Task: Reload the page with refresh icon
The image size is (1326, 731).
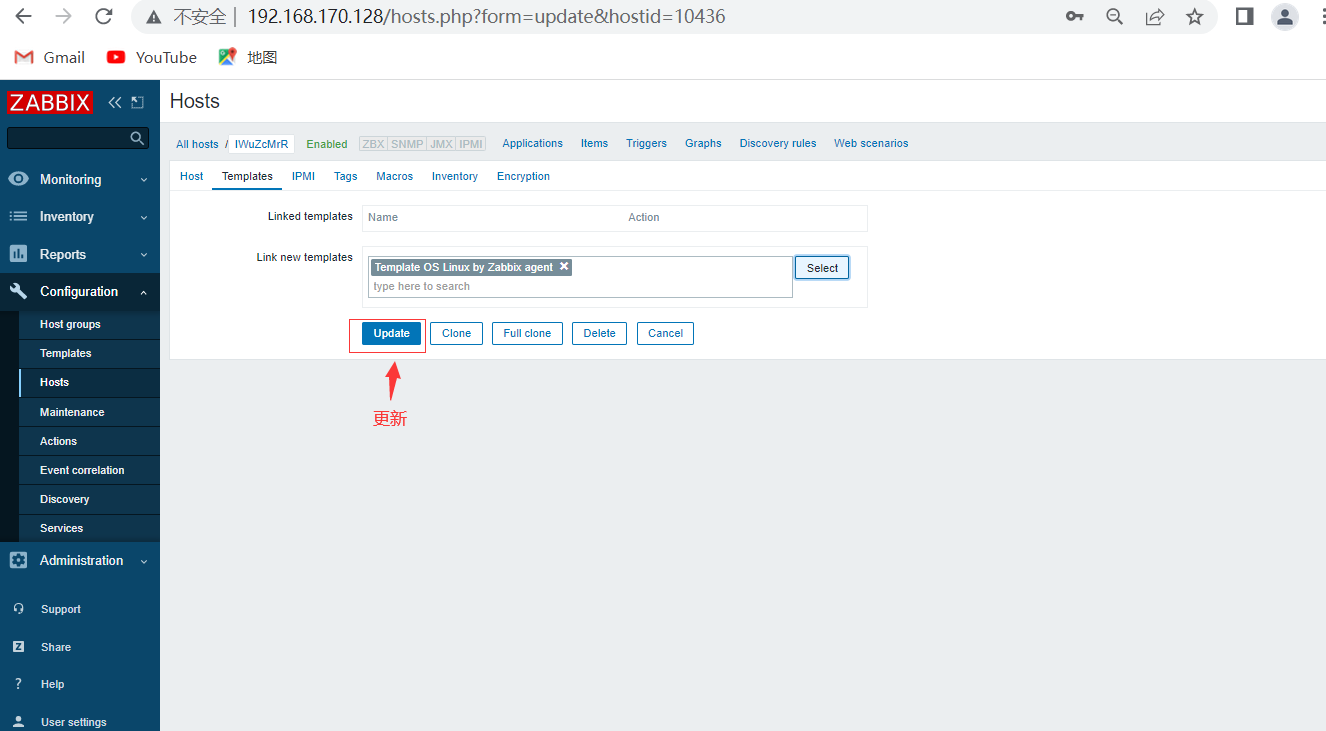Action: pyautogui.click(x=103, y=17)
